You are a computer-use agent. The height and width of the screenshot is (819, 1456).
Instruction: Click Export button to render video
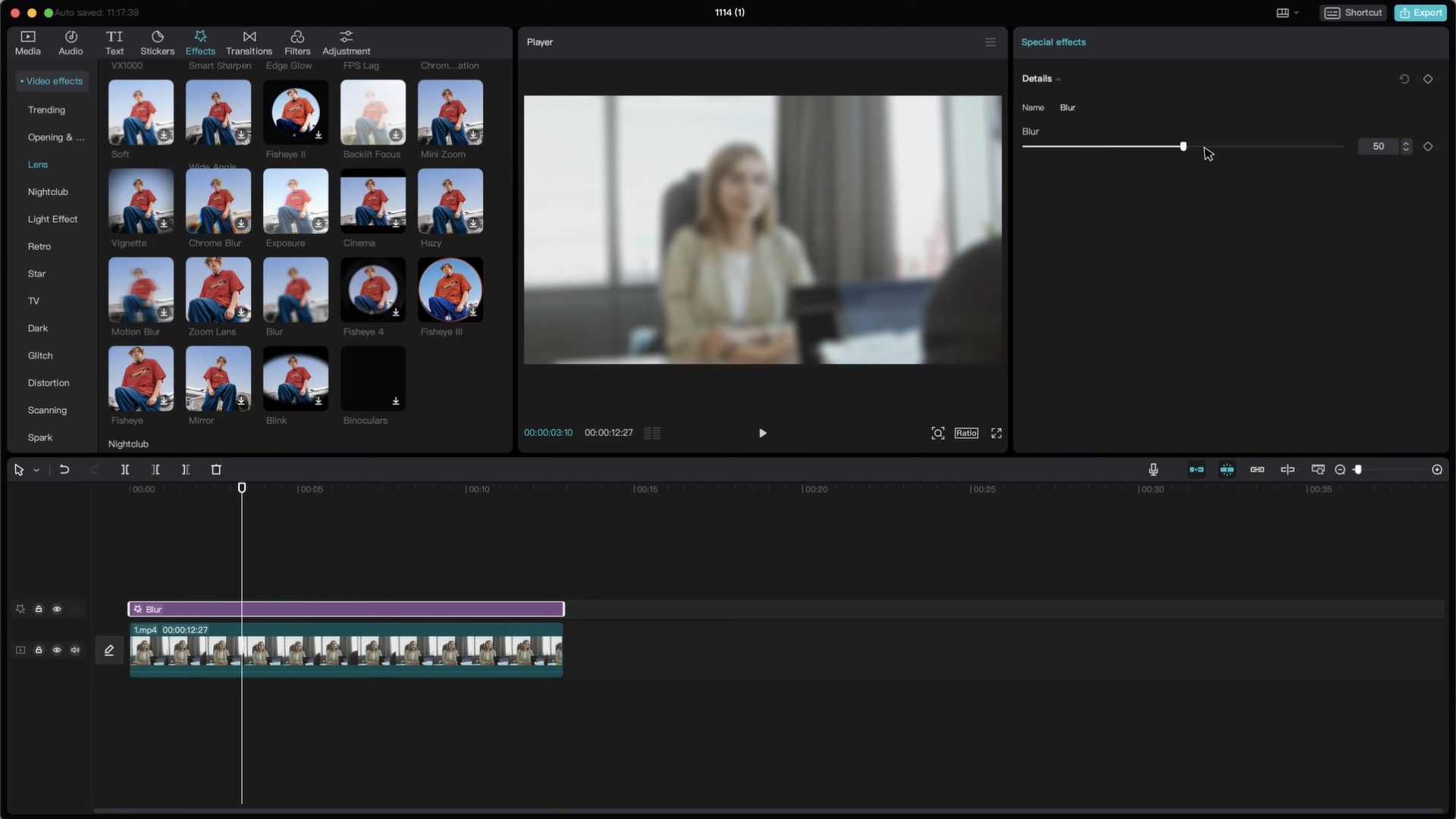pos(1422,12)
